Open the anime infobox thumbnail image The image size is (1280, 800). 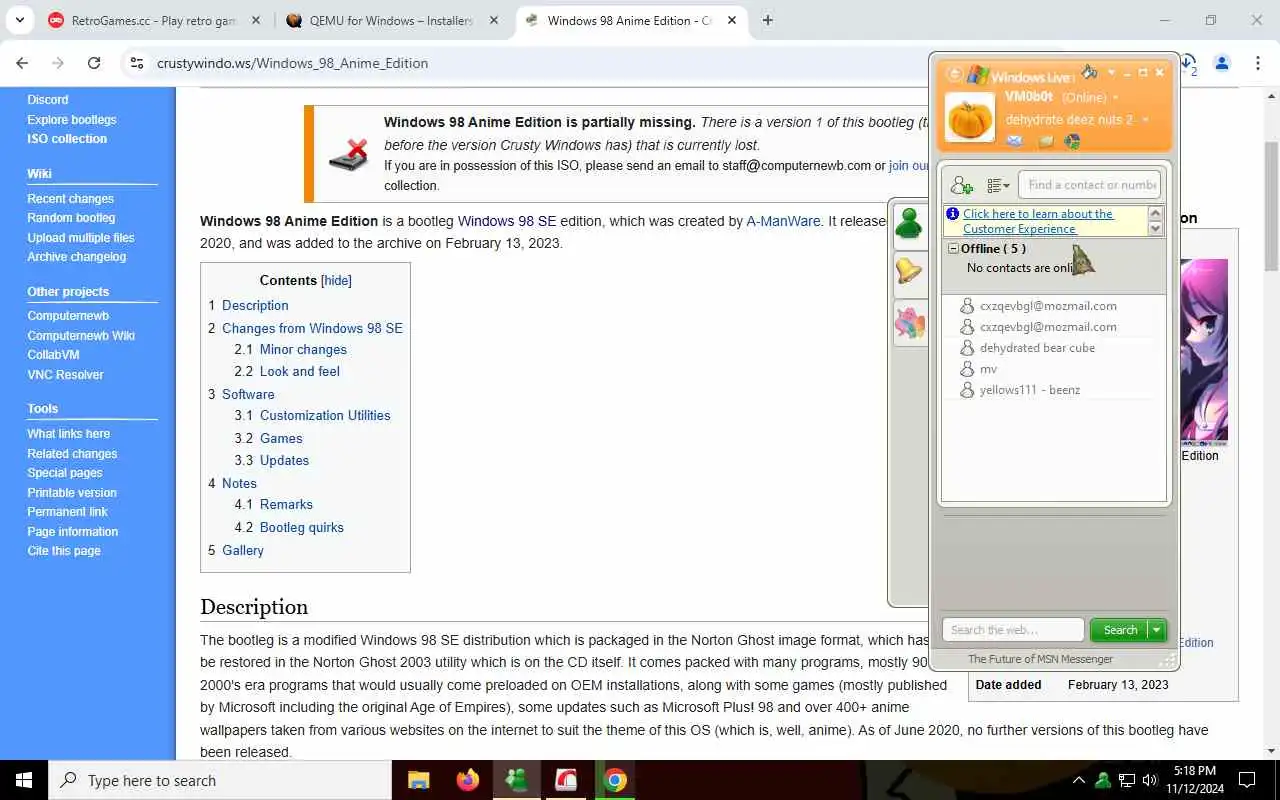click(x=1204, y=350)
